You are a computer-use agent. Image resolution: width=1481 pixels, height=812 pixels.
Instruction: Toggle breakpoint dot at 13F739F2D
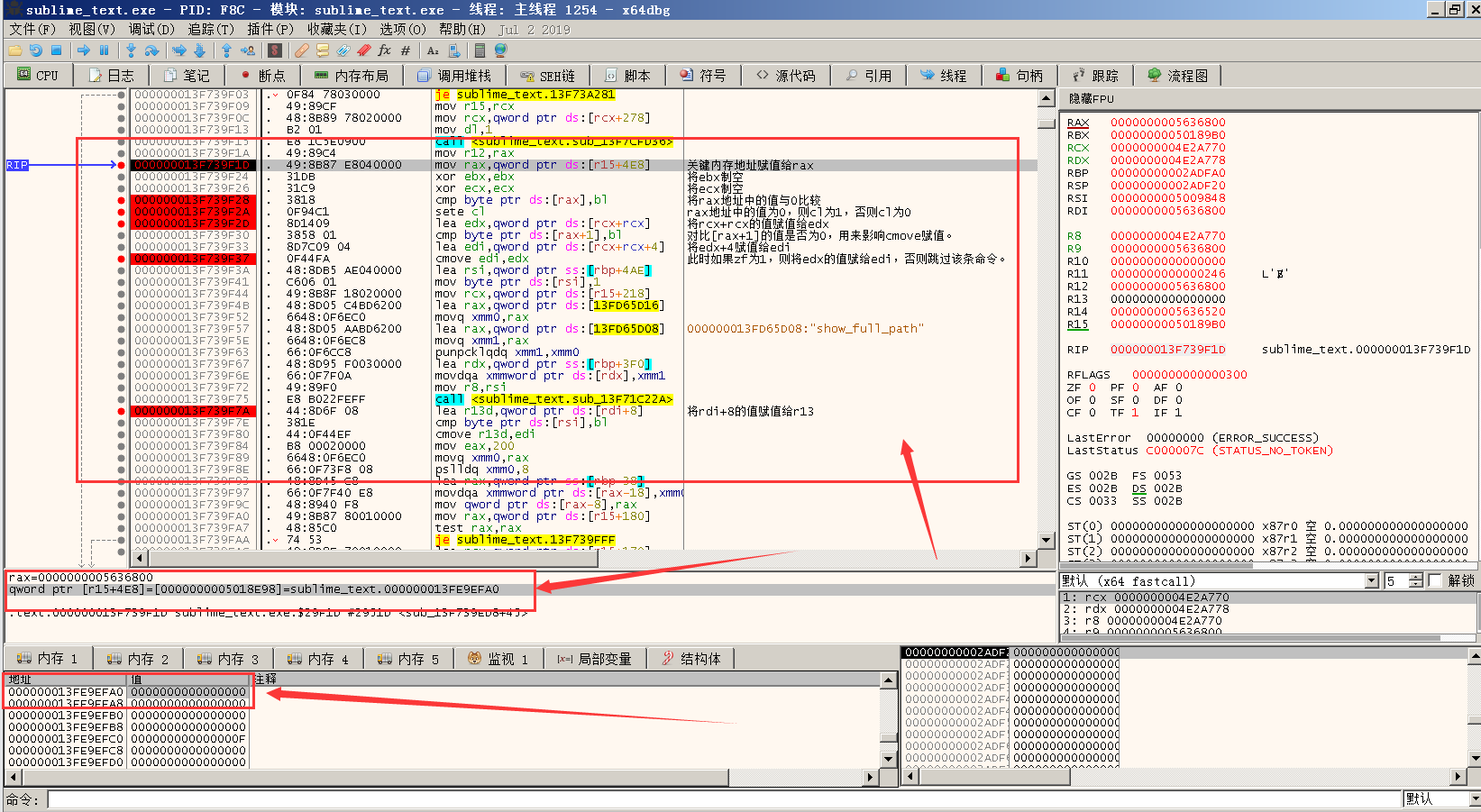121,224
